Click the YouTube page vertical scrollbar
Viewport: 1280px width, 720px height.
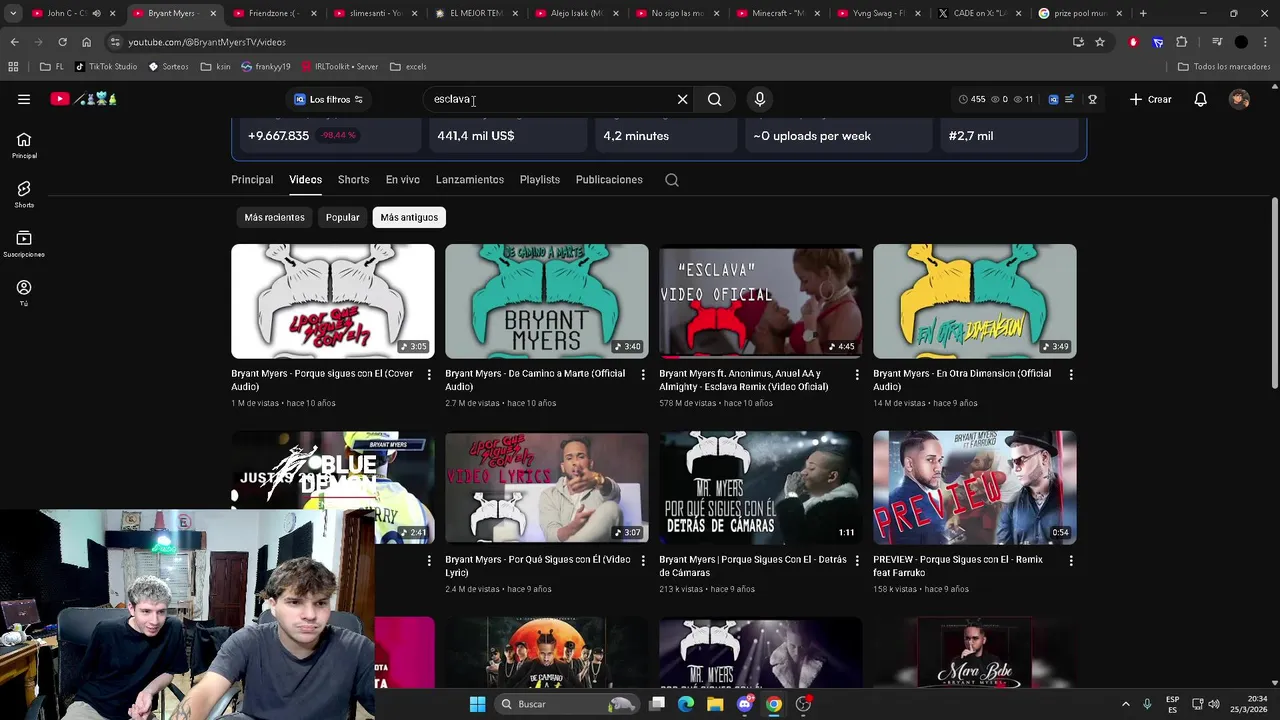(1274, 294)
